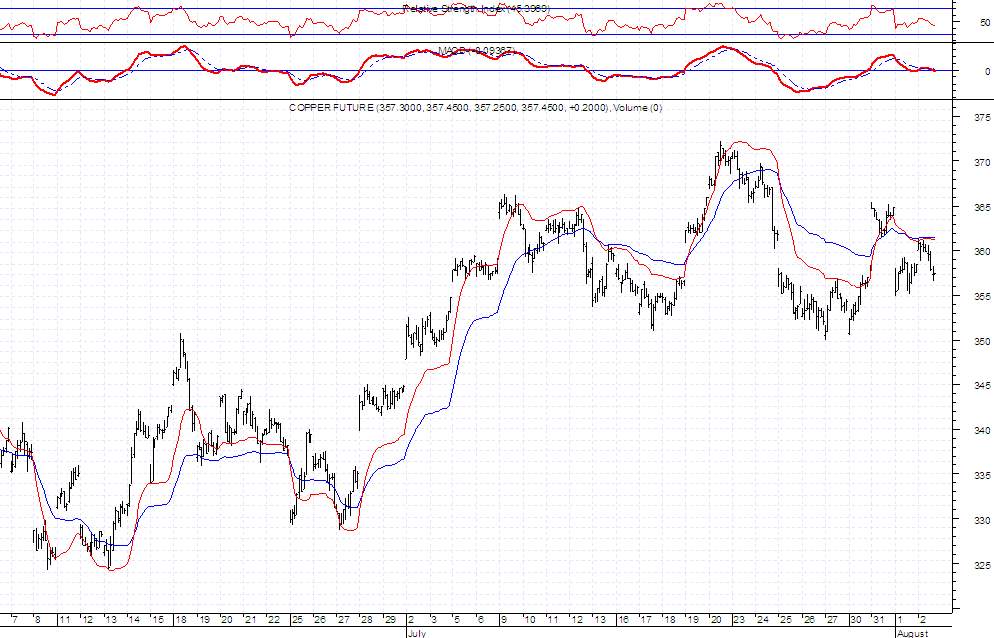Click the 370 price axis label
Image resolution: width=994 pixels, height=638 pixels.
click(982, 162)
